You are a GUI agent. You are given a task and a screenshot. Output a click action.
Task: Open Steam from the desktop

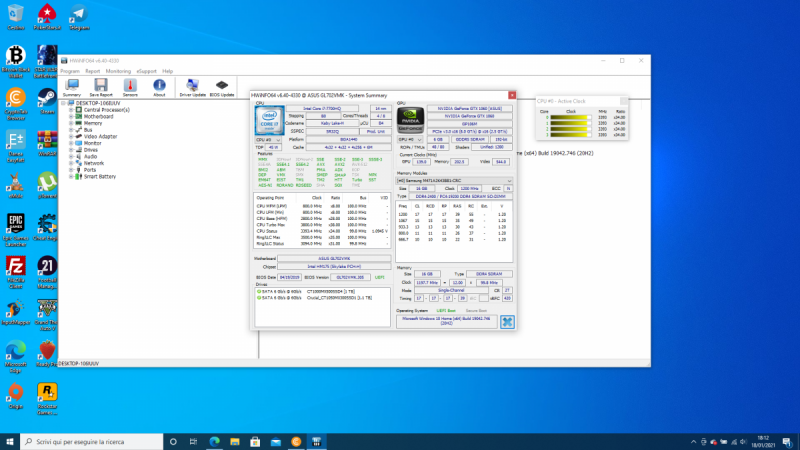(x=46, y=98)
